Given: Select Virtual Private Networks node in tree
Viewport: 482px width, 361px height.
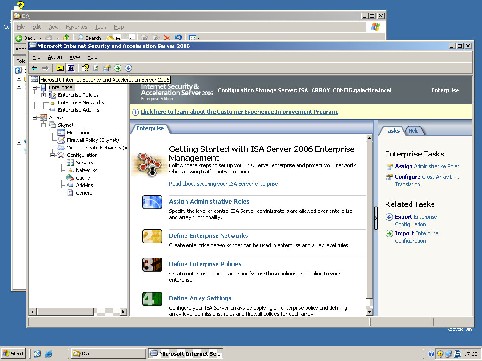Looking at the screenshot, I should (x=97, y=148).
